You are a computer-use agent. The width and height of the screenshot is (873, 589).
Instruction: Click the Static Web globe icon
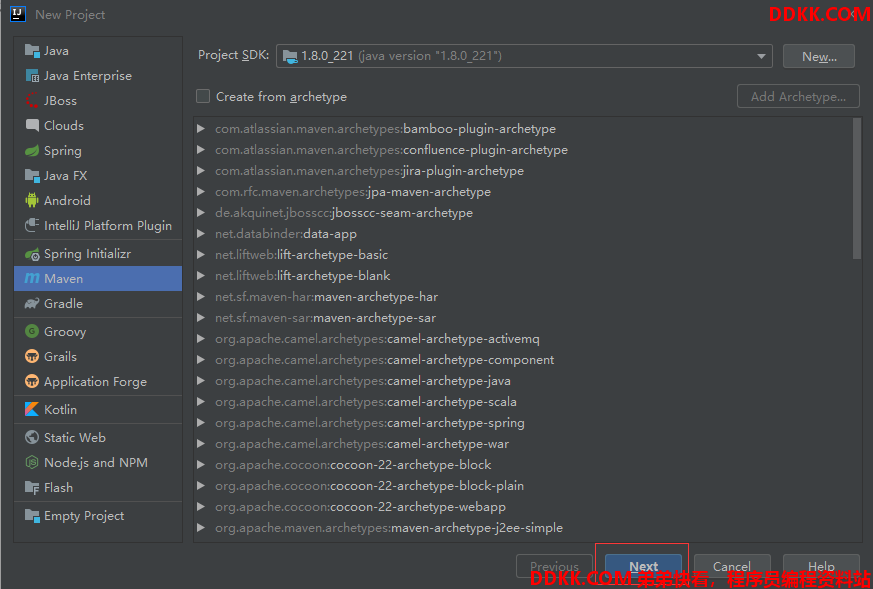pos(32,437)
